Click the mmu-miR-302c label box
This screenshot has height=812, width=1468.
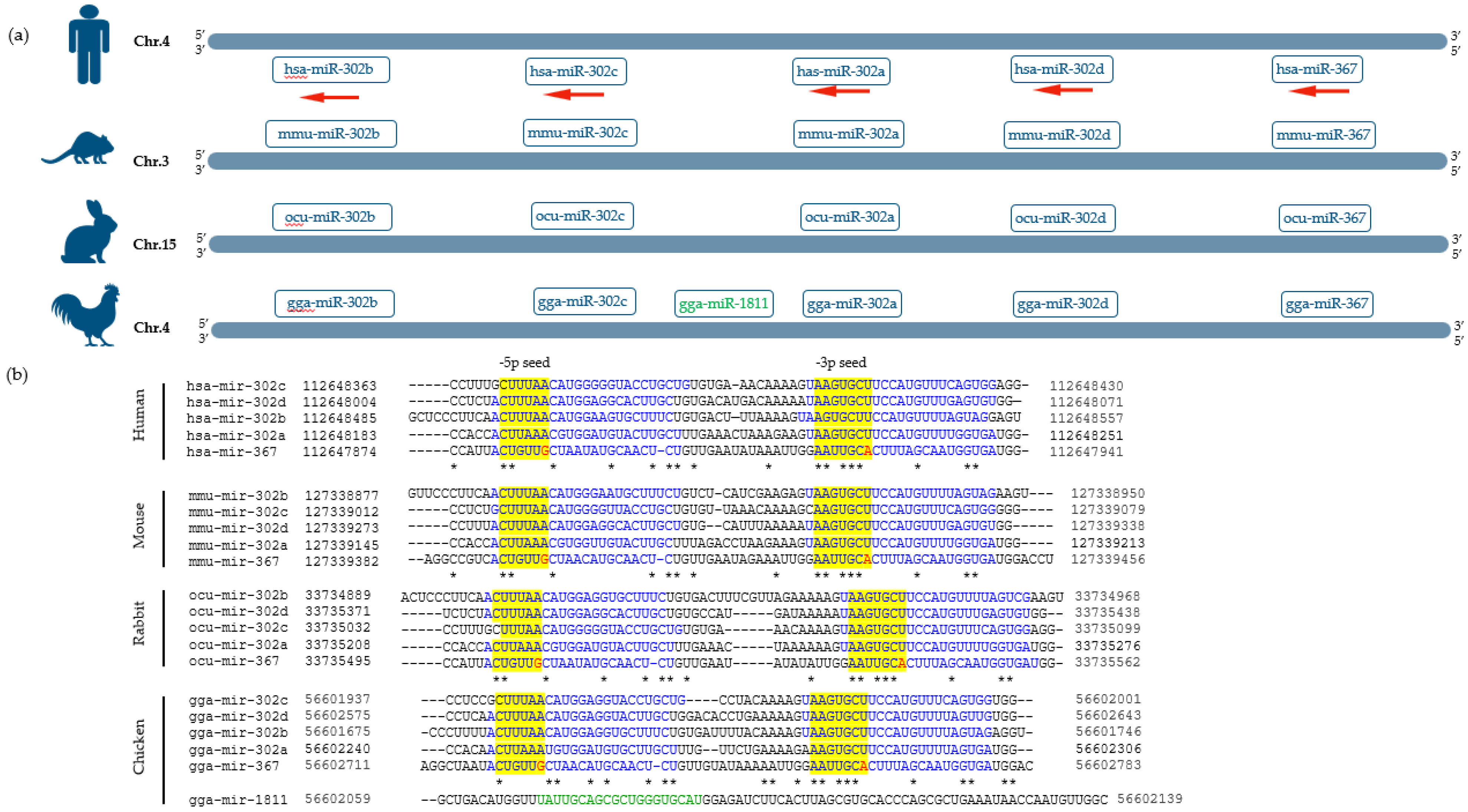(x=580, y=133)
